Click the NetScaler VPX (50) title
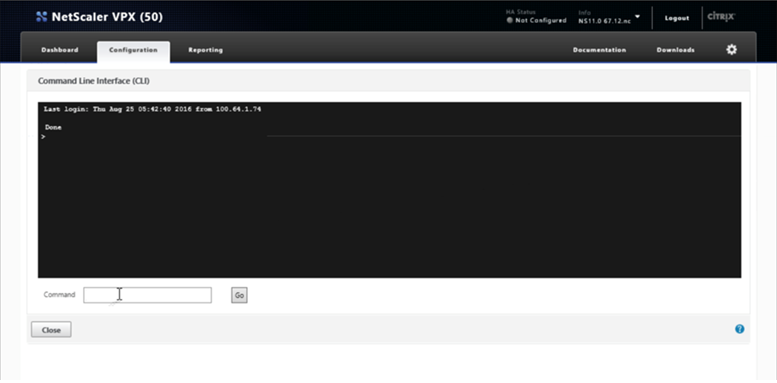Screen dimensions: 777x383 tap(107, 17)
